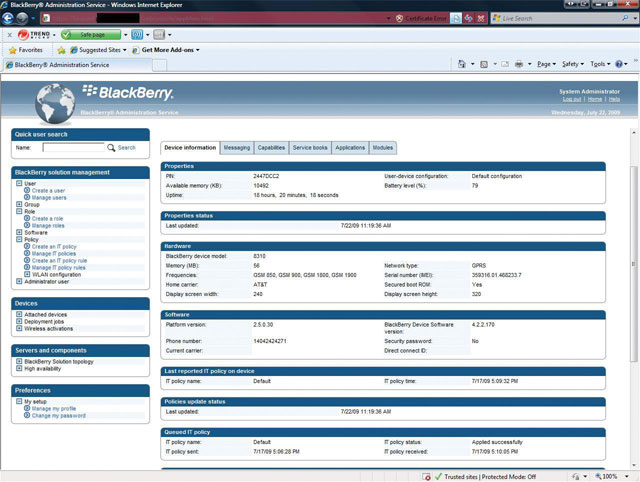Switch to the Applications tab
The image size is (640, 482).
[350, 148]
